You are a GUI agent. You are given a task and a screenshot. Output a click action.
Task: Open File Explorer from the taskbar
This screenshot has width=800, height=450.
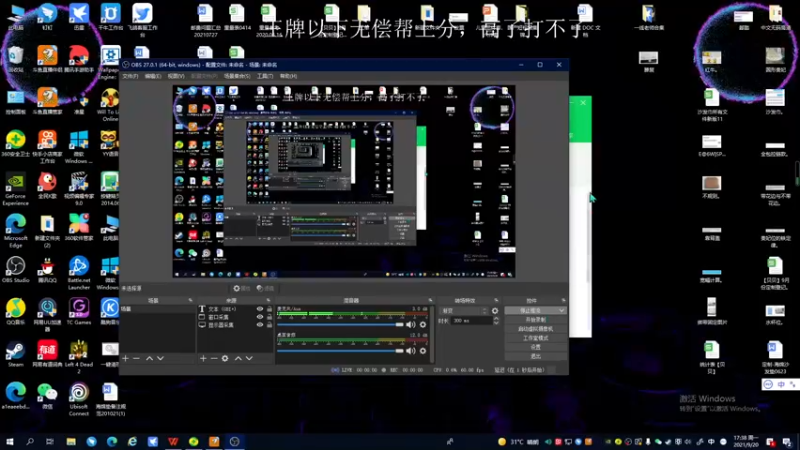pos(71,442)
